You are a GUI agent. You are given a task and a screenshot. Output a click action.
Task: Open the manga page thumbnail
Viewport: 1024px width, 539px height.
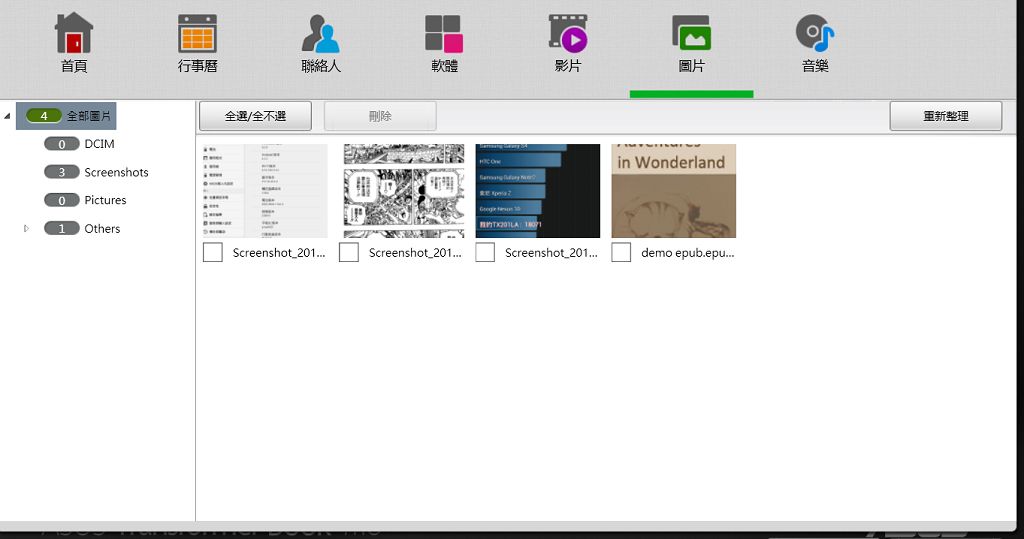pos(404,191)
